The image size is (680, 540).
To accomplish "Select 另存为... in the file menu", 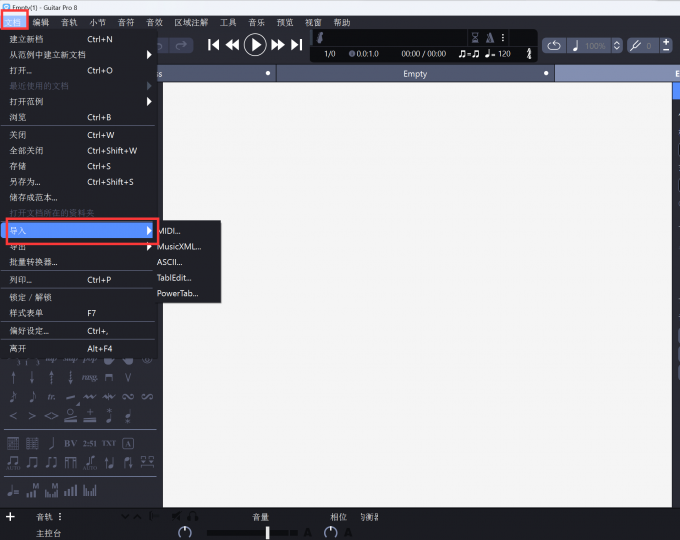I will [x=25, y=182].
